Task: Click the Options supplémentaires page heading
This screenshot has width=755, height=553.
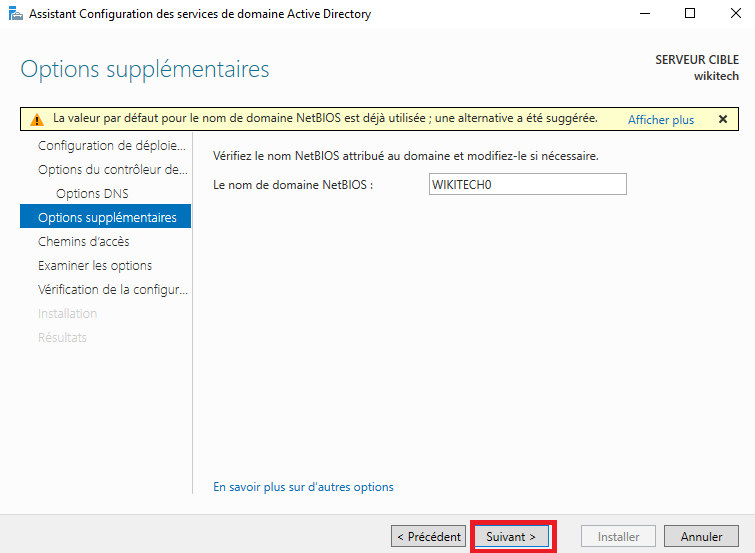Action: click(x=145, y=70)
